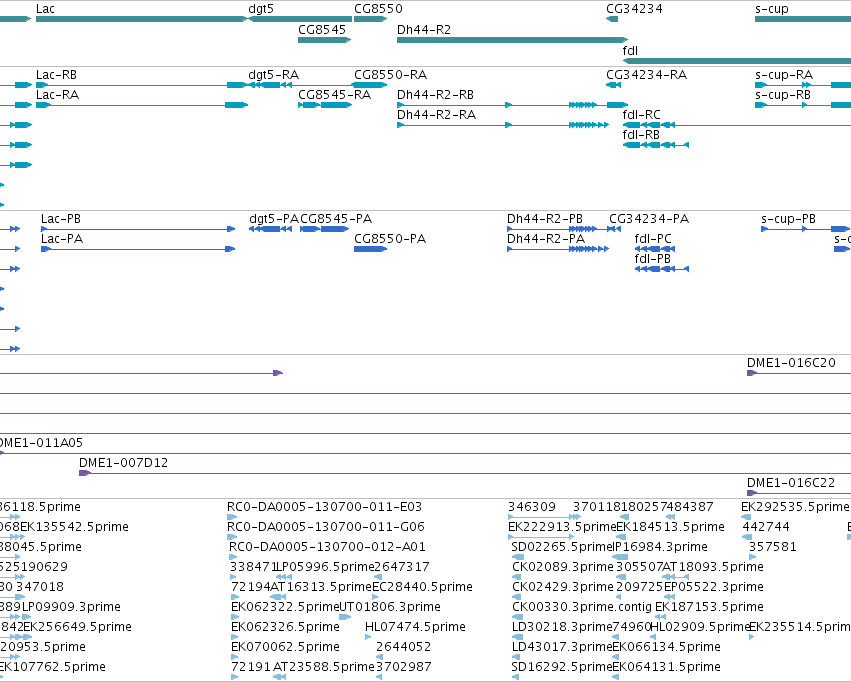The height and width of the screenshot is (682, 851).
Task: Select EST CK00330.3prime.contig
Action: click(x=516, y=617)
